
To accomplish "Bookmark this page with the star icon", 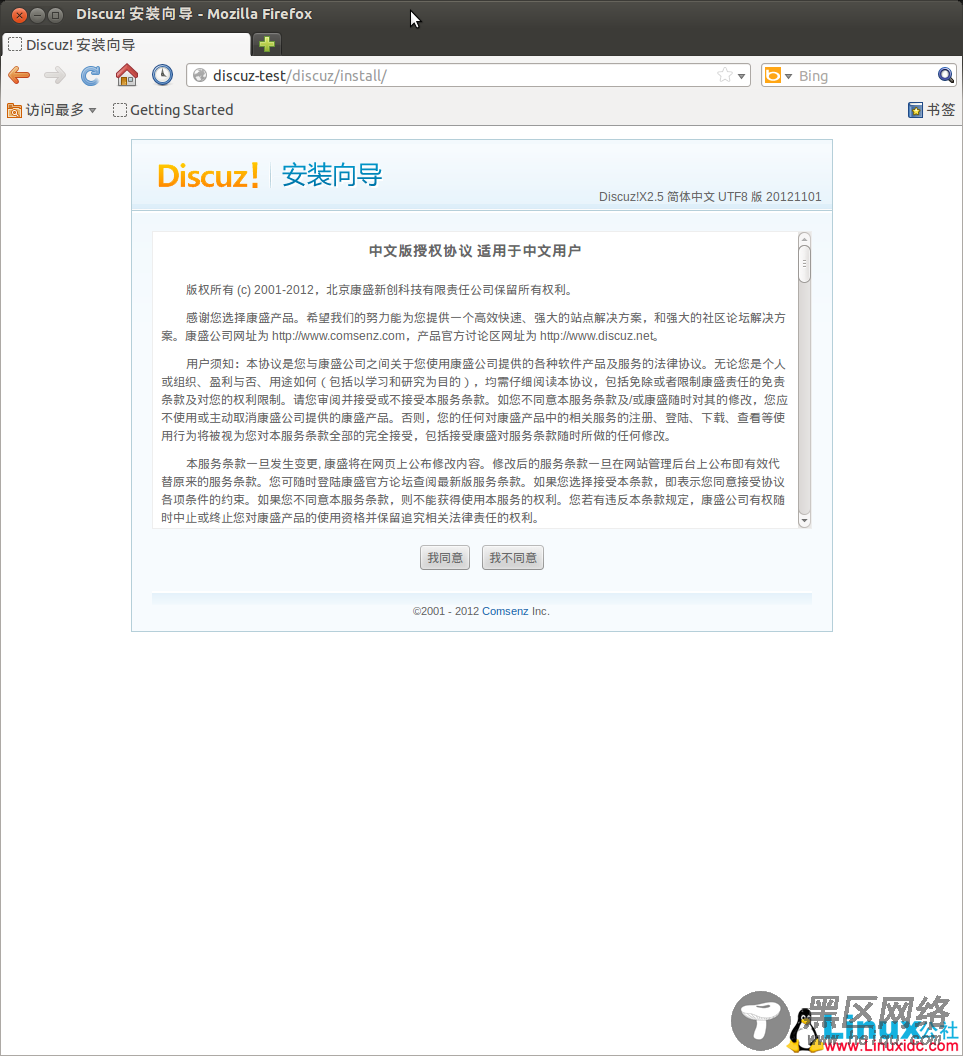I will pyautogui.click(x=725, y=75).
